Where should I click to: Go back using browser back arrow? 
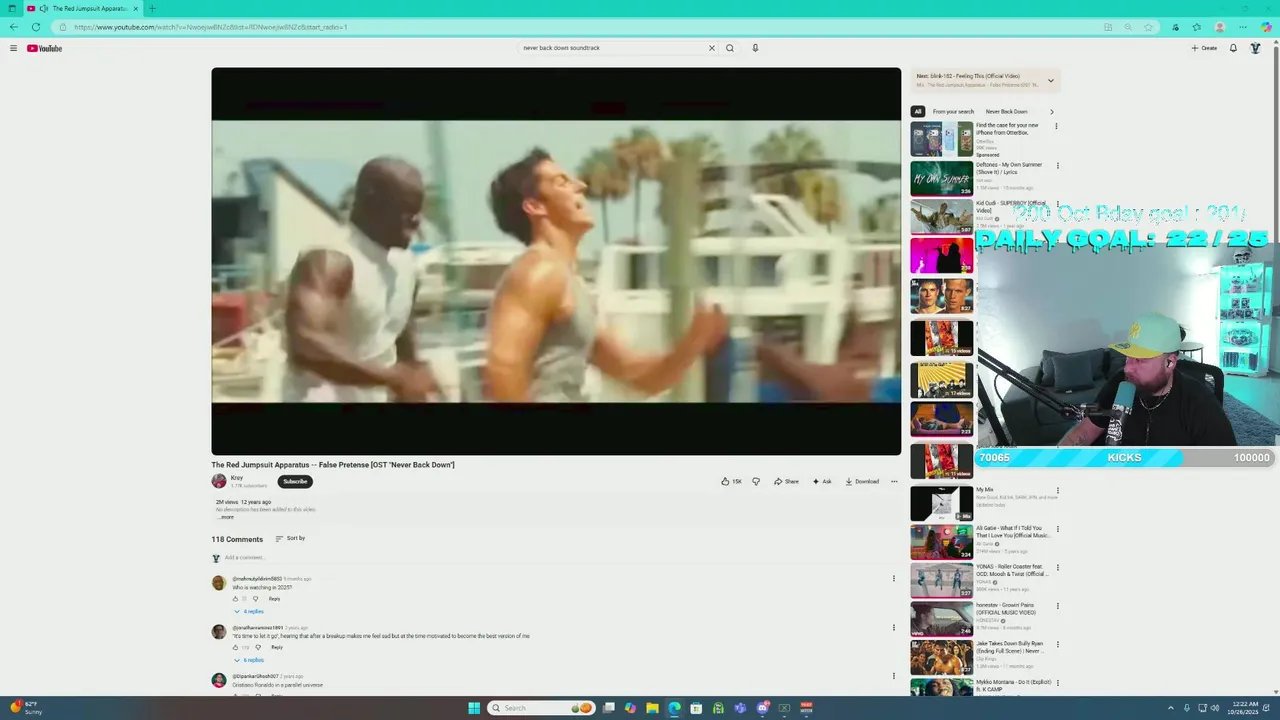coord(13,27)
